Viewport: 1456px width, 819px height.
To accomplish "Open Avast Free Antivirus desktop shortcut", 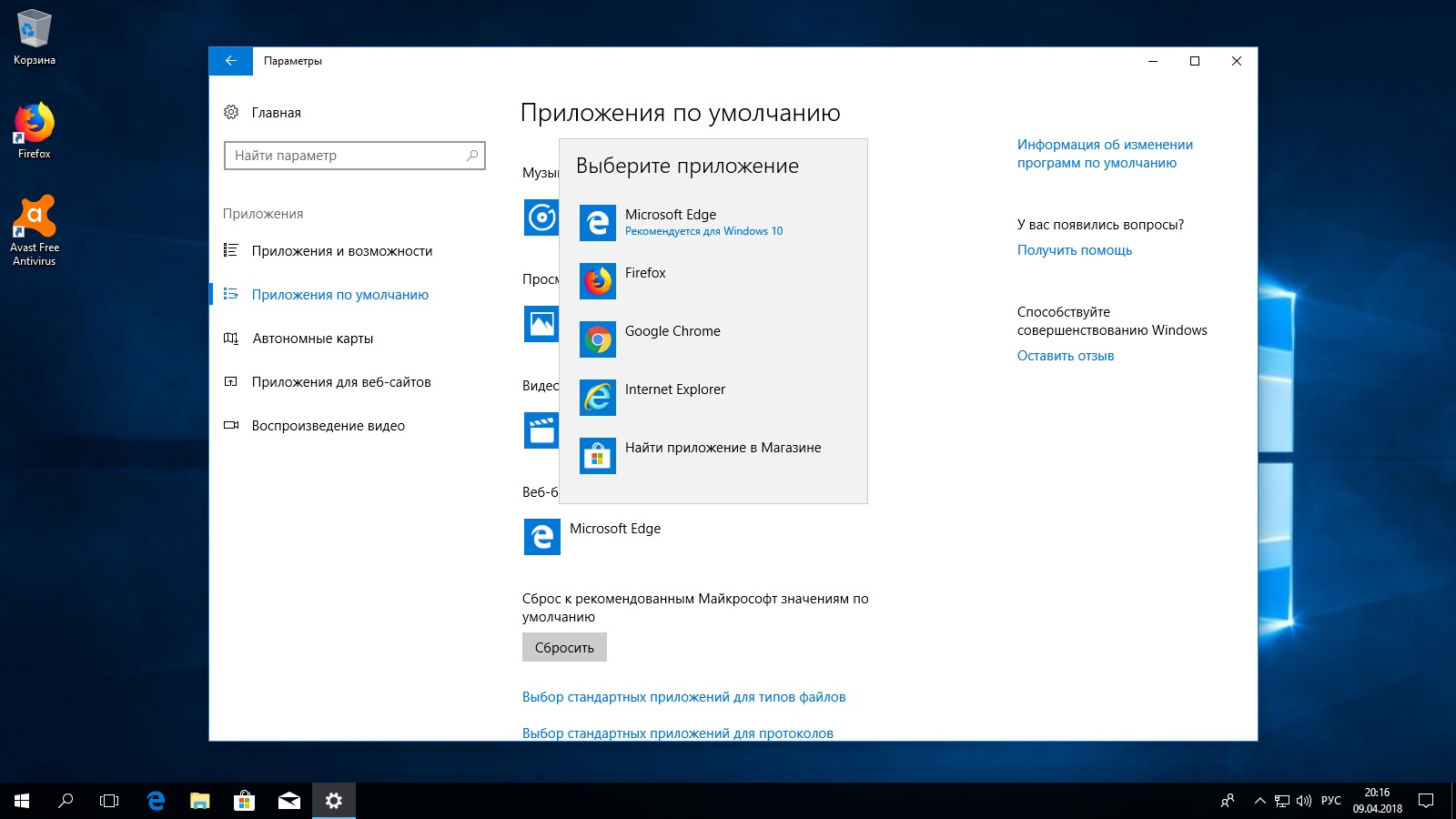I will pos(35,231).
